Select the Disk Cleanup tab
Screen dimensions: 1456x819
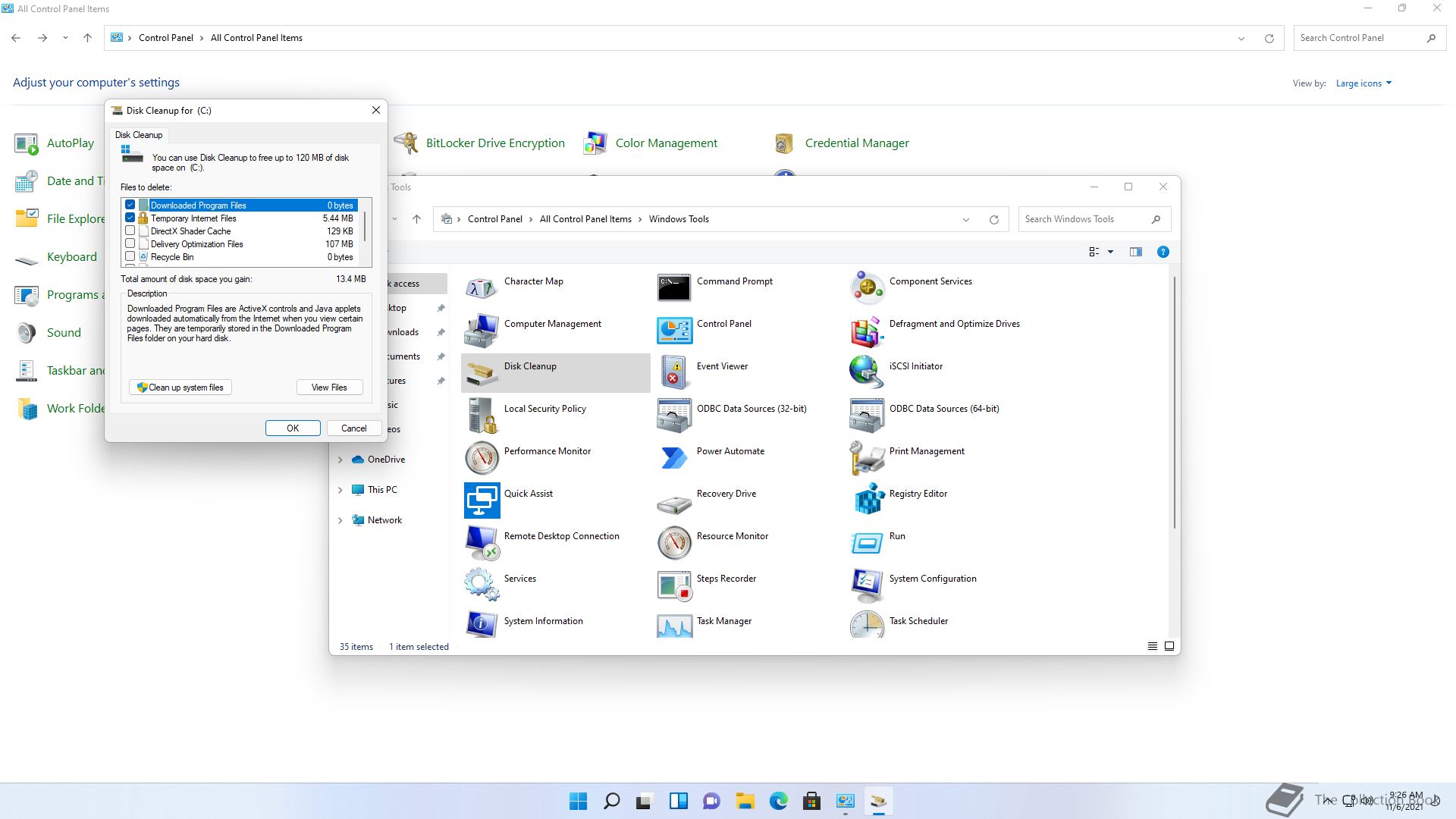pos(139,135)
